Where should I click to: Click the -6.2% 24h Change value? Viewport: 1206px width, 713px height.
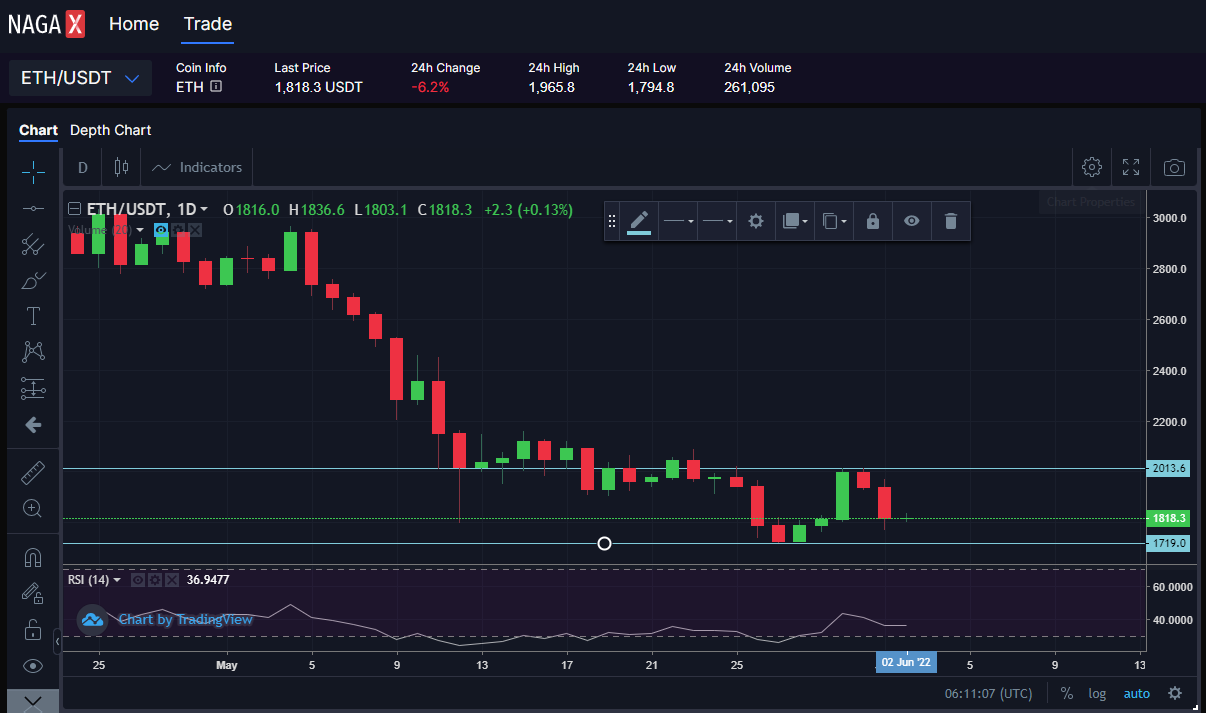click(x=430, y=87)
